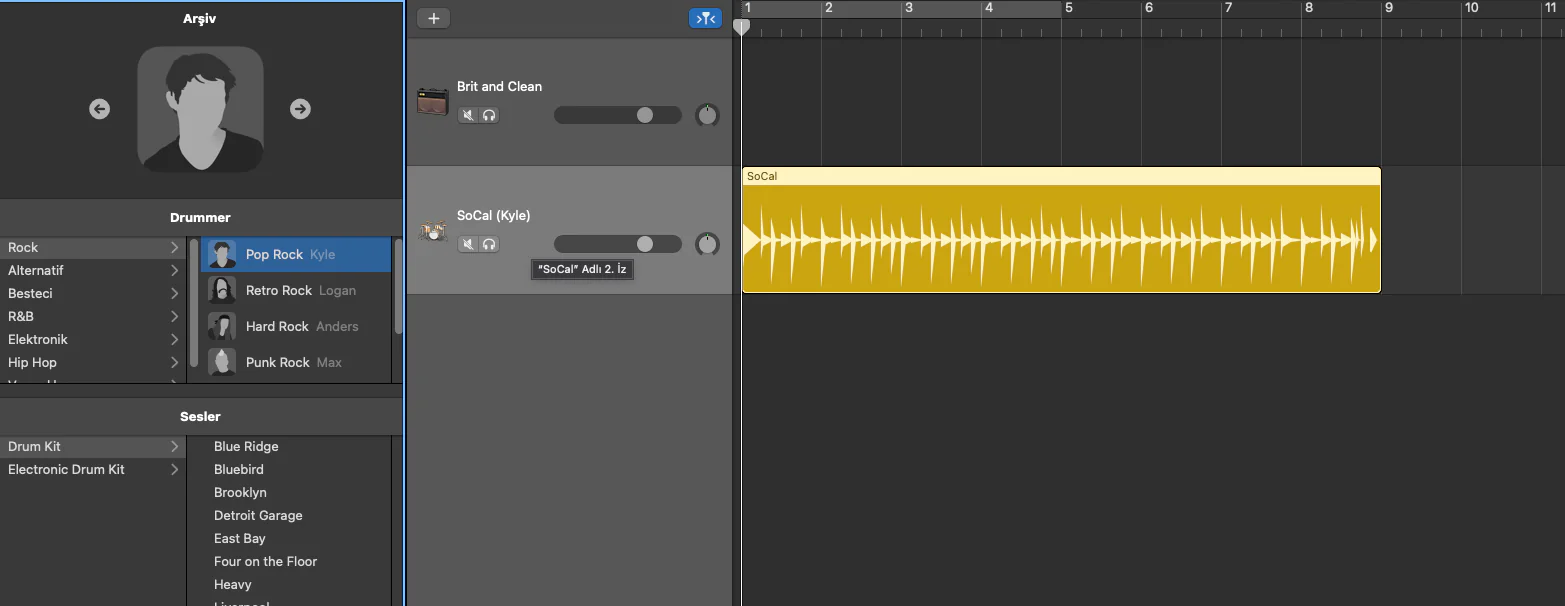Solo the Brit and Clean track
The width and height of the screenshot is (1565, 606).
pos(489,115)
